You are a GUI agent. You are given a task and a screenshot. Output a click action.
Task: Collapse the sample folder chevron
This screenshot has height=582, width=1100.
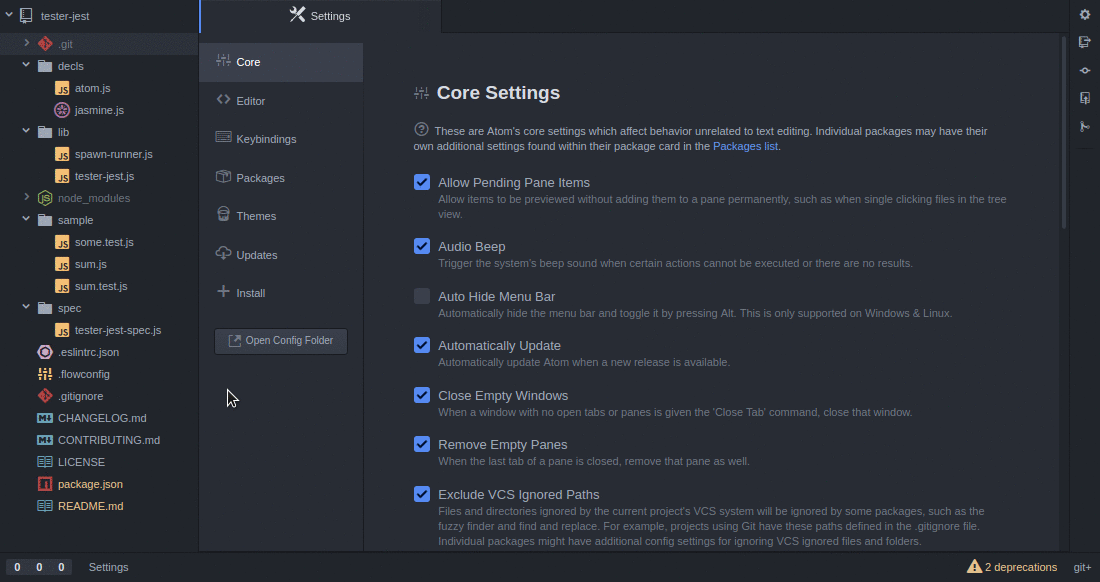[x=26, y=219]
